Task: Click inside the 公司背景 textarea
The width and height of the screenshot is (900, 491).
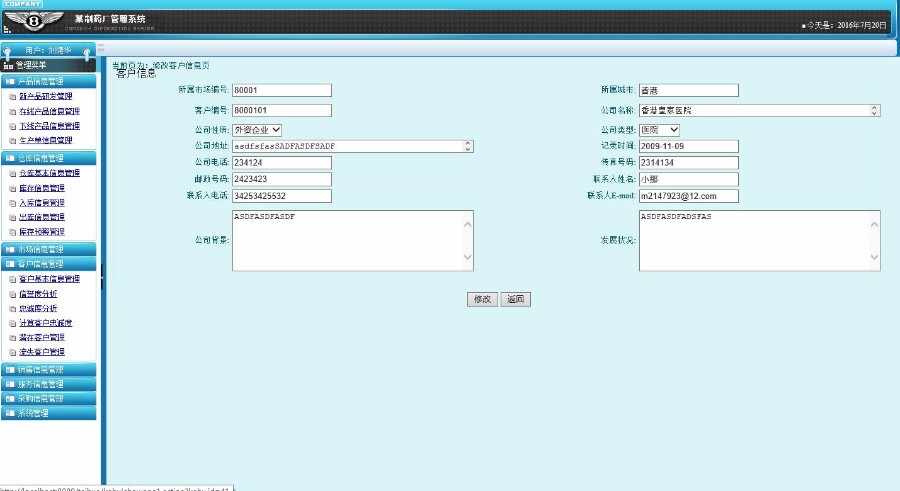Action: 352,241
